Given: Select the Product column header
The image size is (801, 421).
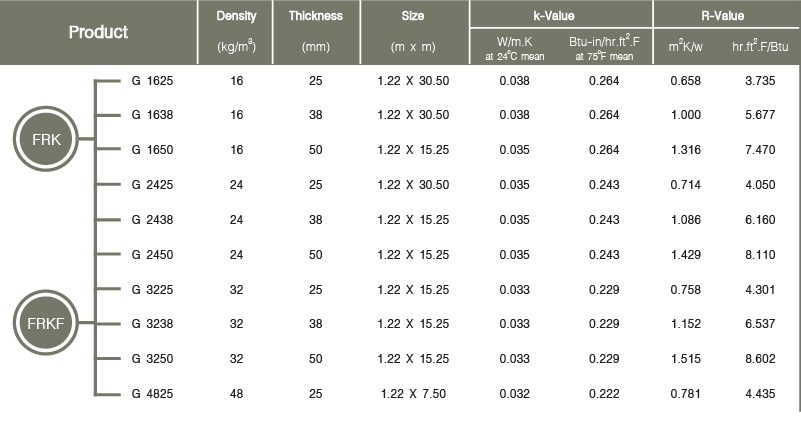Looking at the screenshot, I should pyautogui.click(x=98, y=32).
